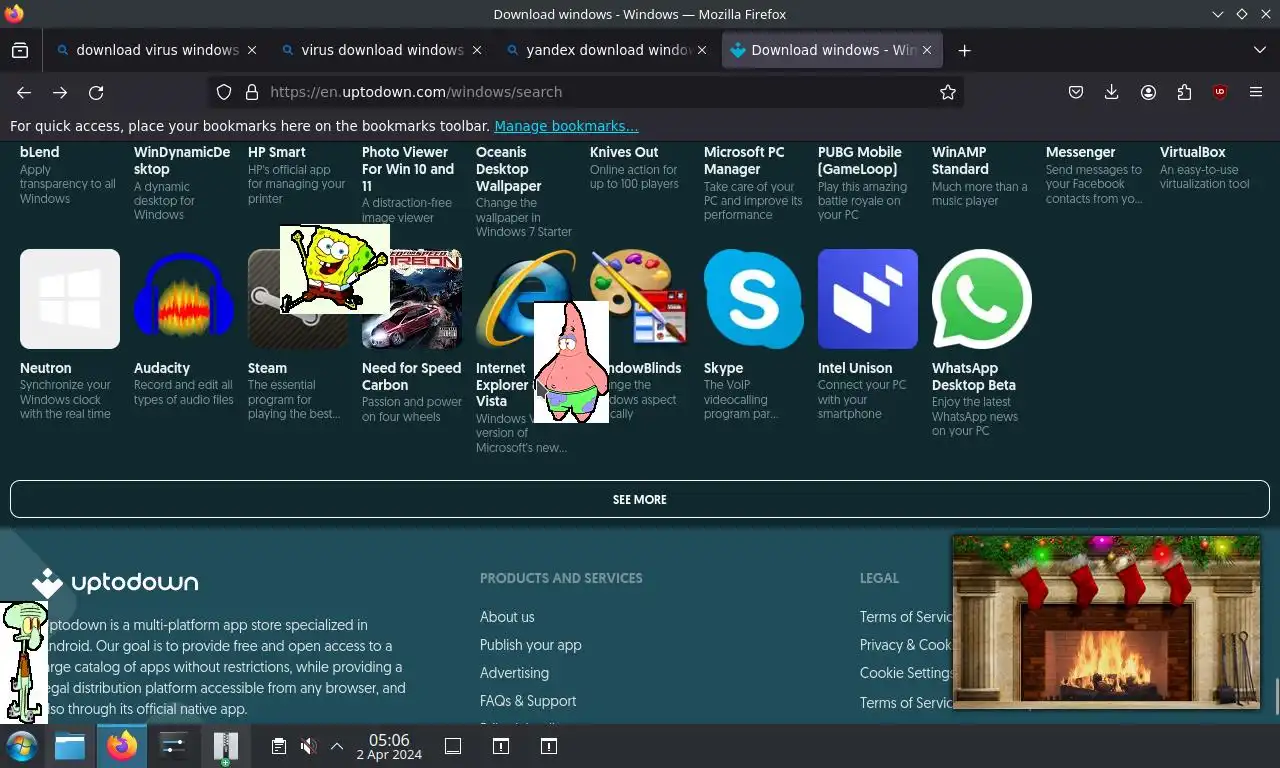
Task: Close the 'download virus windows' tab
Action: tap(252, 50)
